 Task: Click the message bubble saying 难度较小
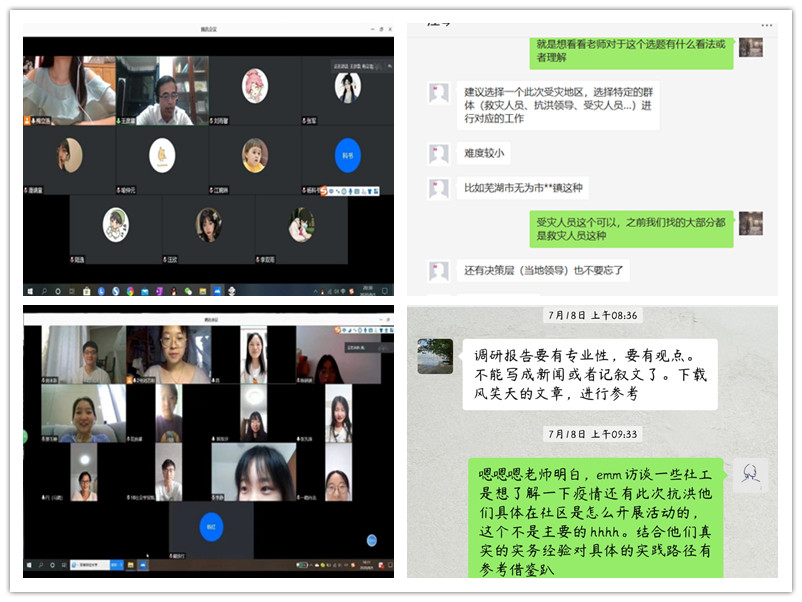[x=485, y=153]
